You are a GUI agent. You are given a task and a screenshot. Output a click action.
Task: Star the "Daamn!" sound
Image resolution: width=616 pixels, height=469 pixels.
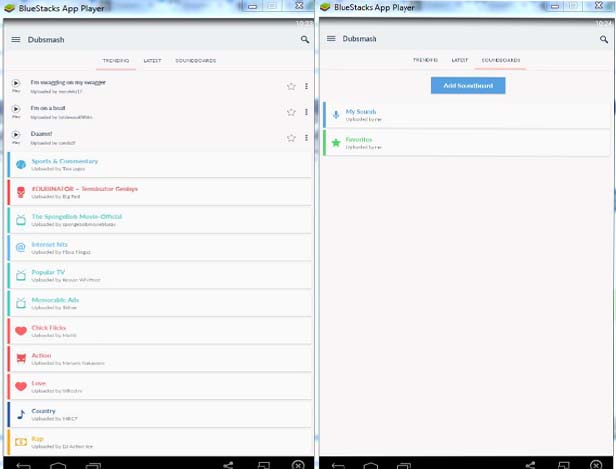(x=291, y=138)
